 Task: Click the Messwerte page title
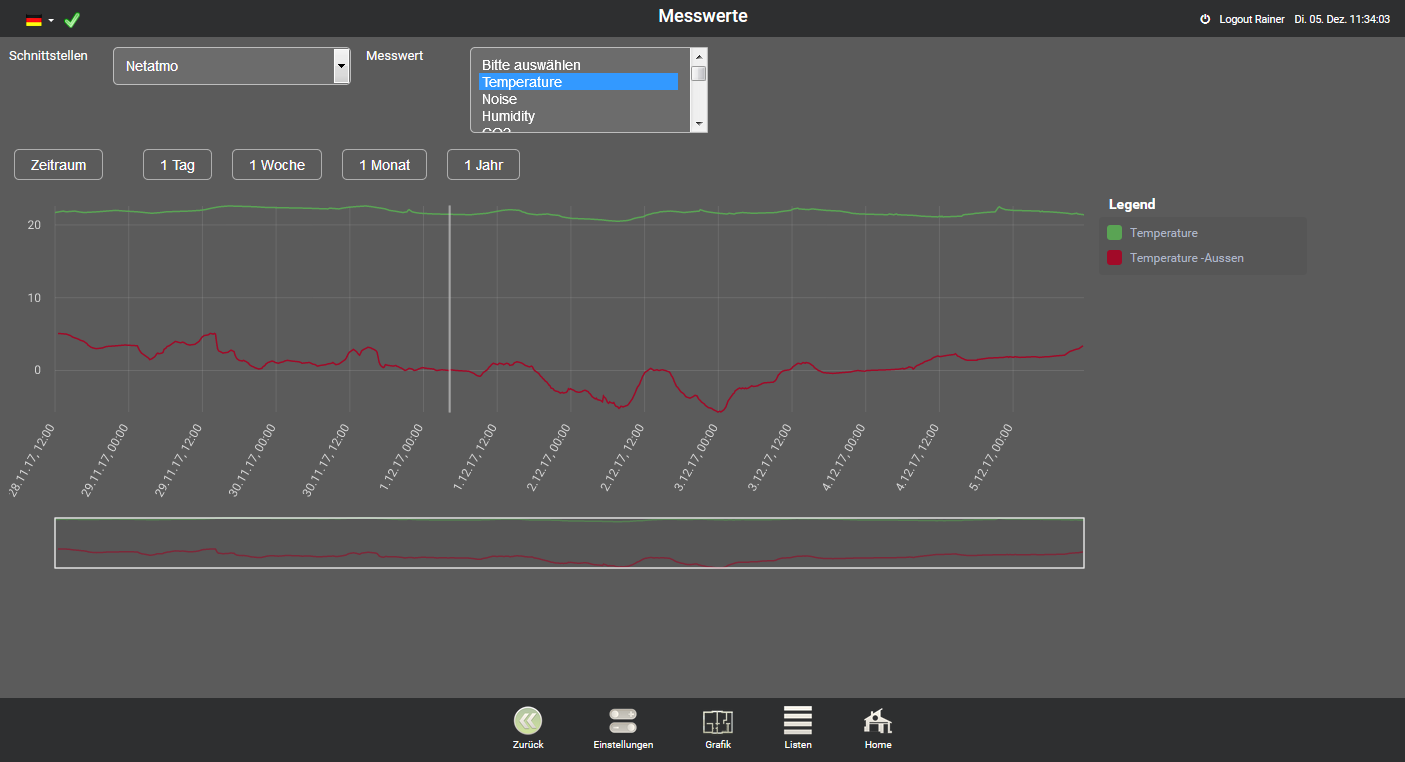[x=702, y=16]
